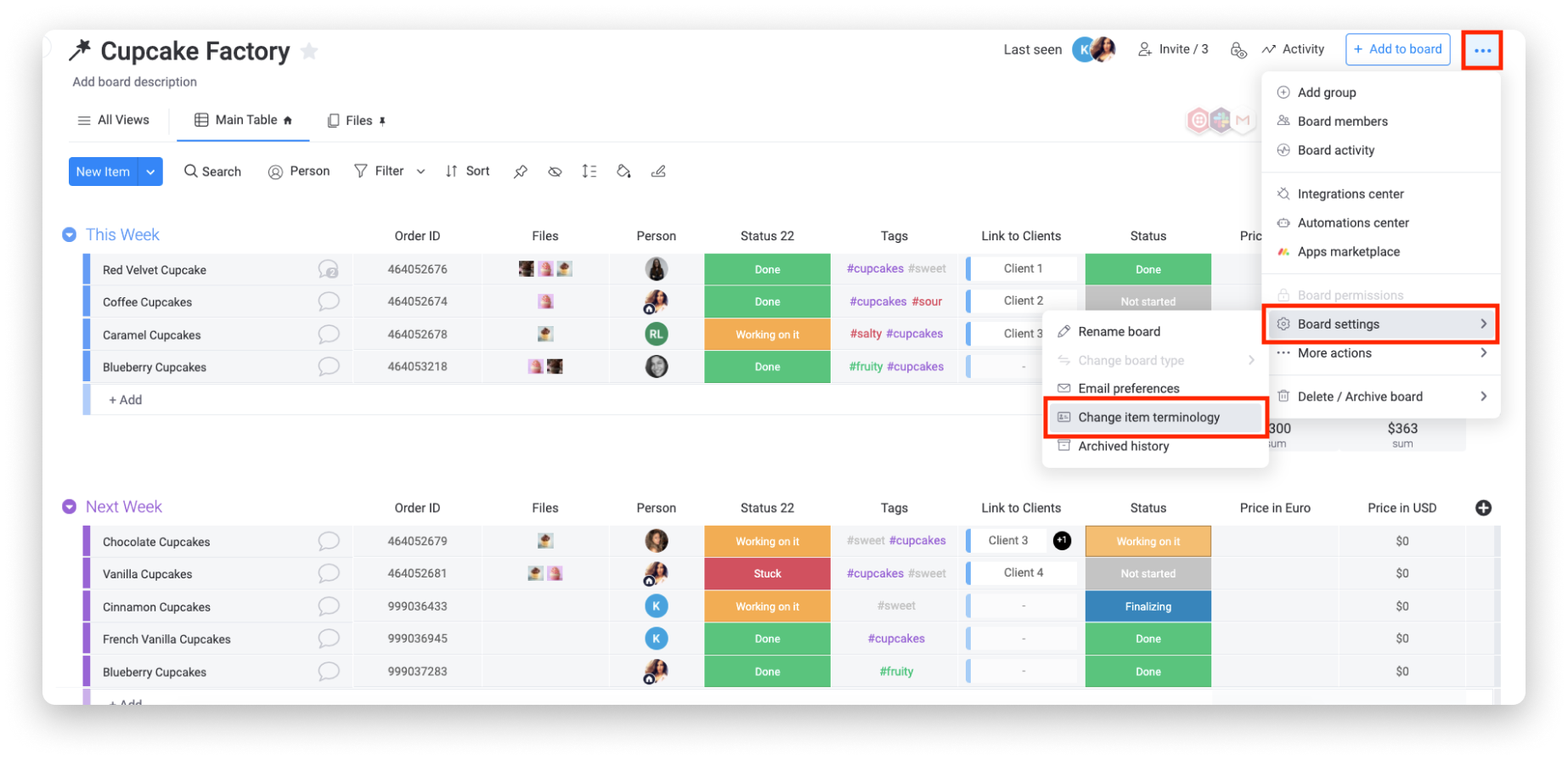Click the #fruity tag on Blueberry Cupcakes, Next Week
The height and width of the screenshot is (760, 1568).
click(x=896, y=671)
